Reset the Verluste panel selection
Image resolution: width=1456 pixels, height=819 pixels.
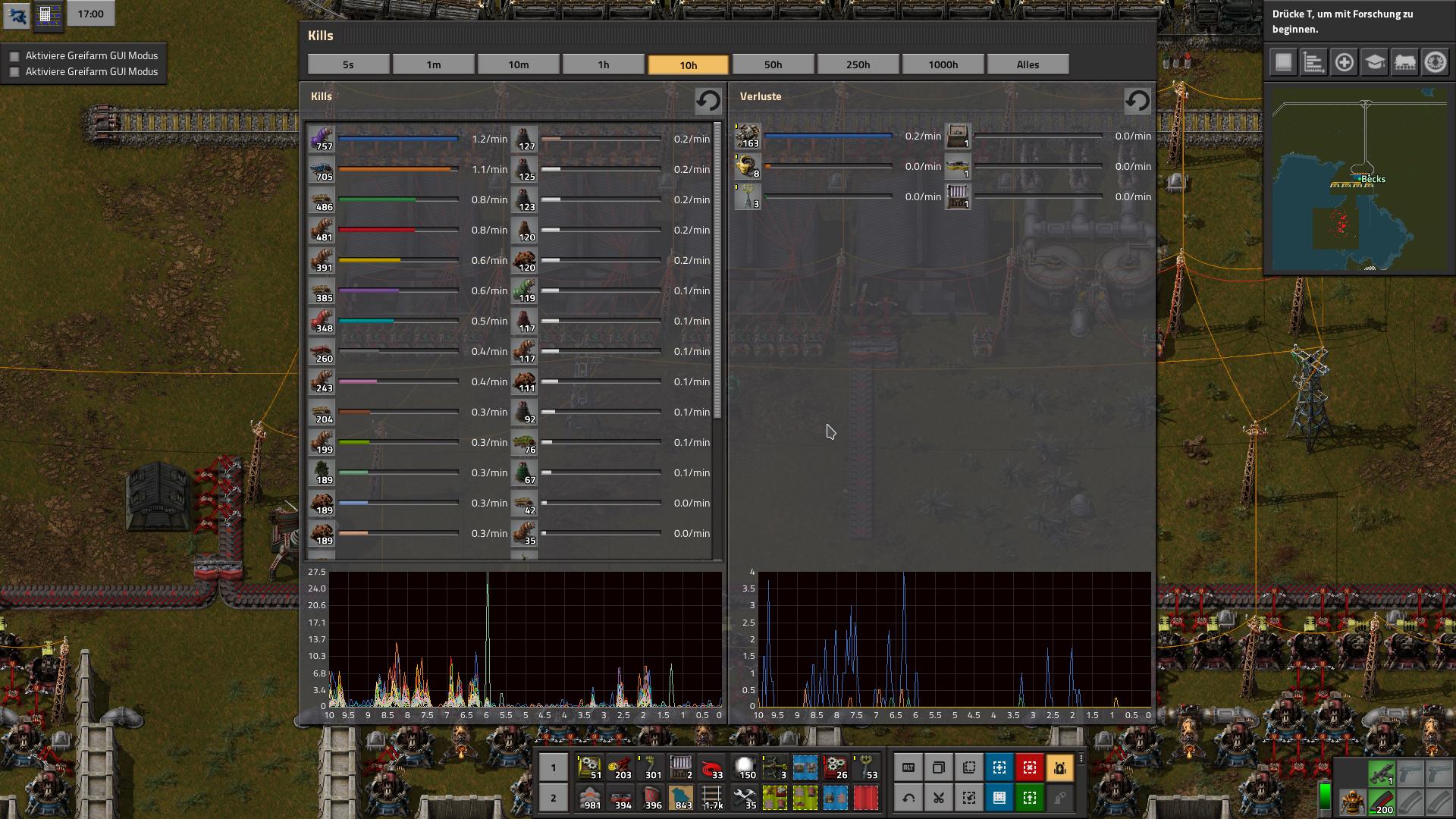click(1137, 101)
